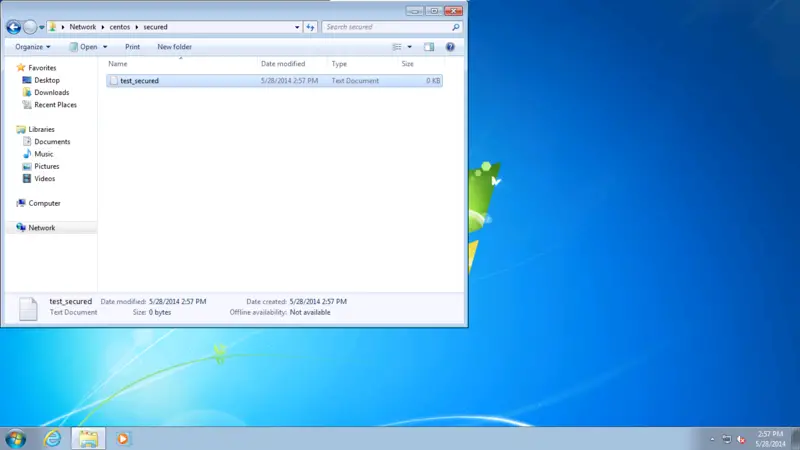Click the Windows Explorer taskbar icon
Screen dimensions: 800x450
click(88, 439)
